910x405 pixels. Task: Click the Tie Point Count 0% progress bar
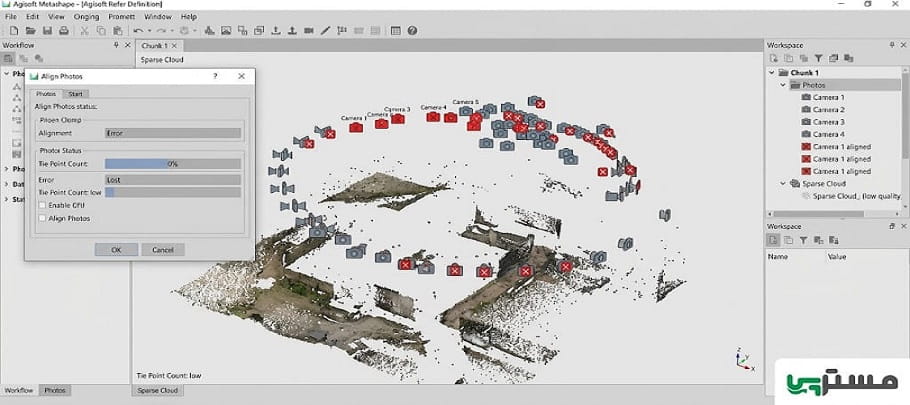coord(173,164)
